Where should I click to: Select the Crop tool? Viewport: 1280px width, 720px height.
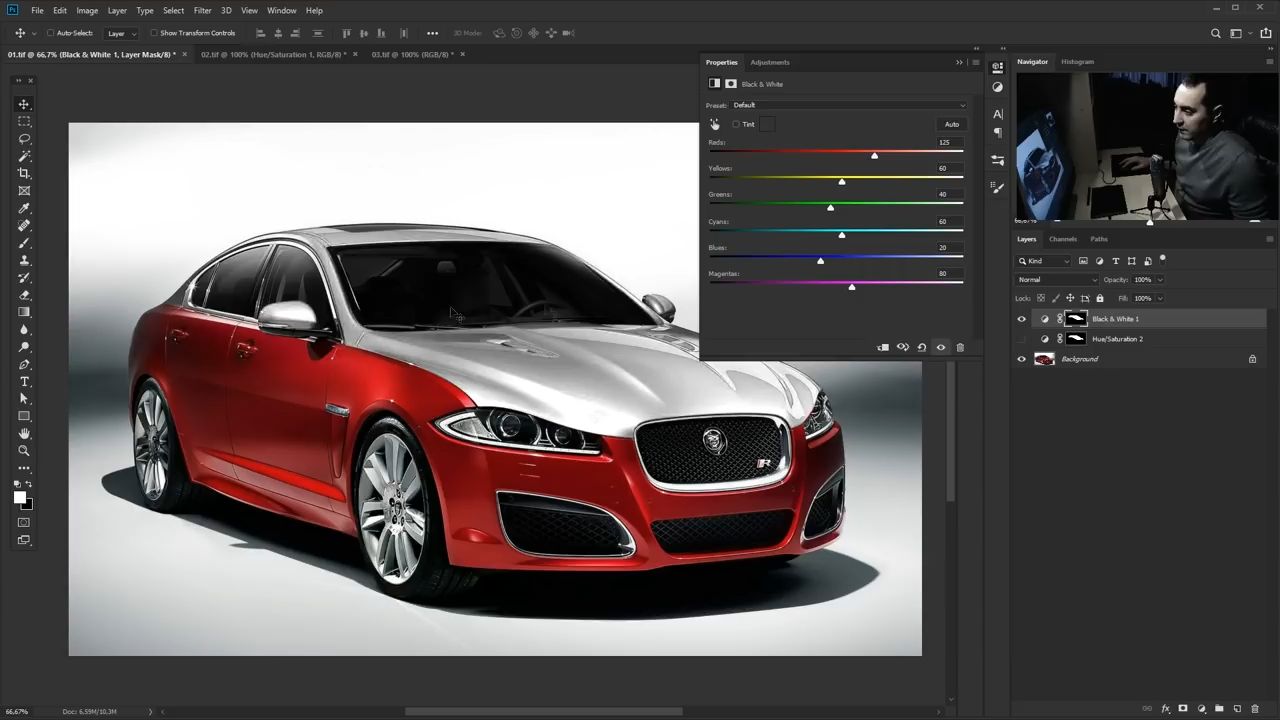(24, 173)
